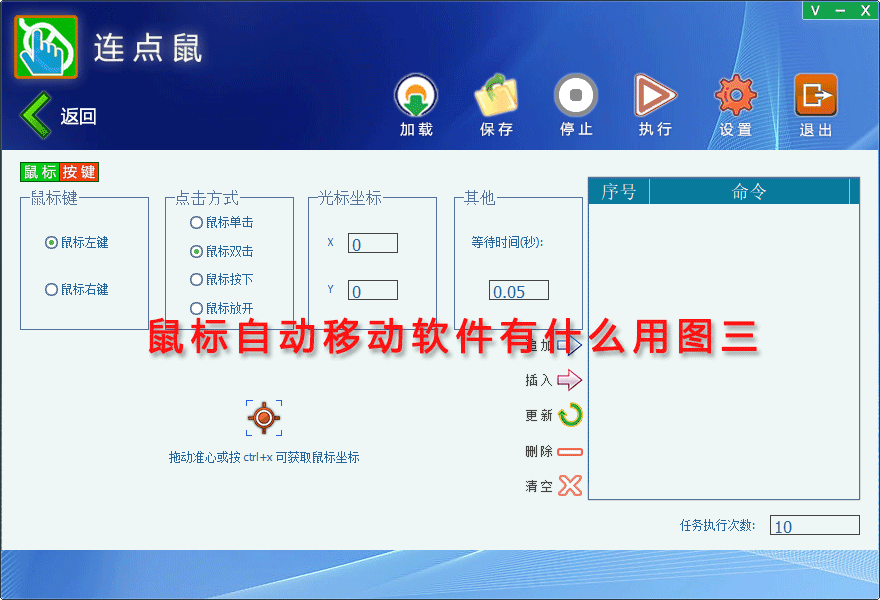This screenshot has height=600, width=880.
Task: Click the 任务执行次数: label
Action: click(x=718, y=525)
